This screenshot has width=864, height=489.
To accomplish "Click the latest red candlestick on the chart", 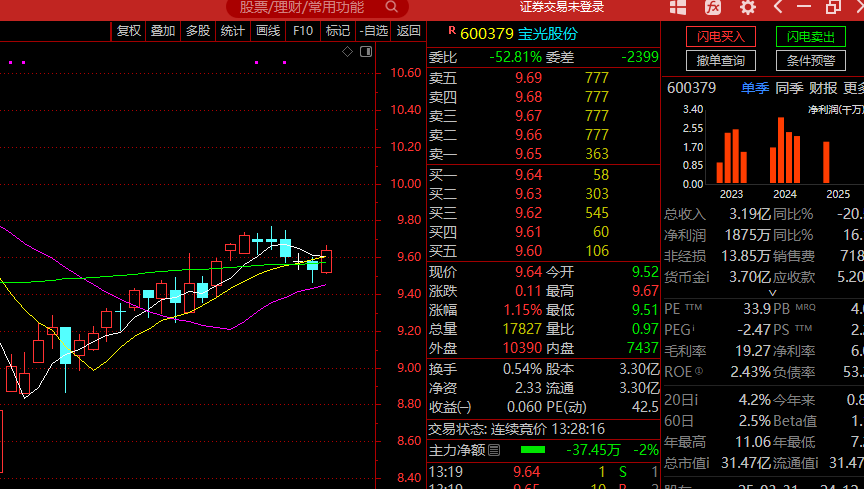I will 326,261.
